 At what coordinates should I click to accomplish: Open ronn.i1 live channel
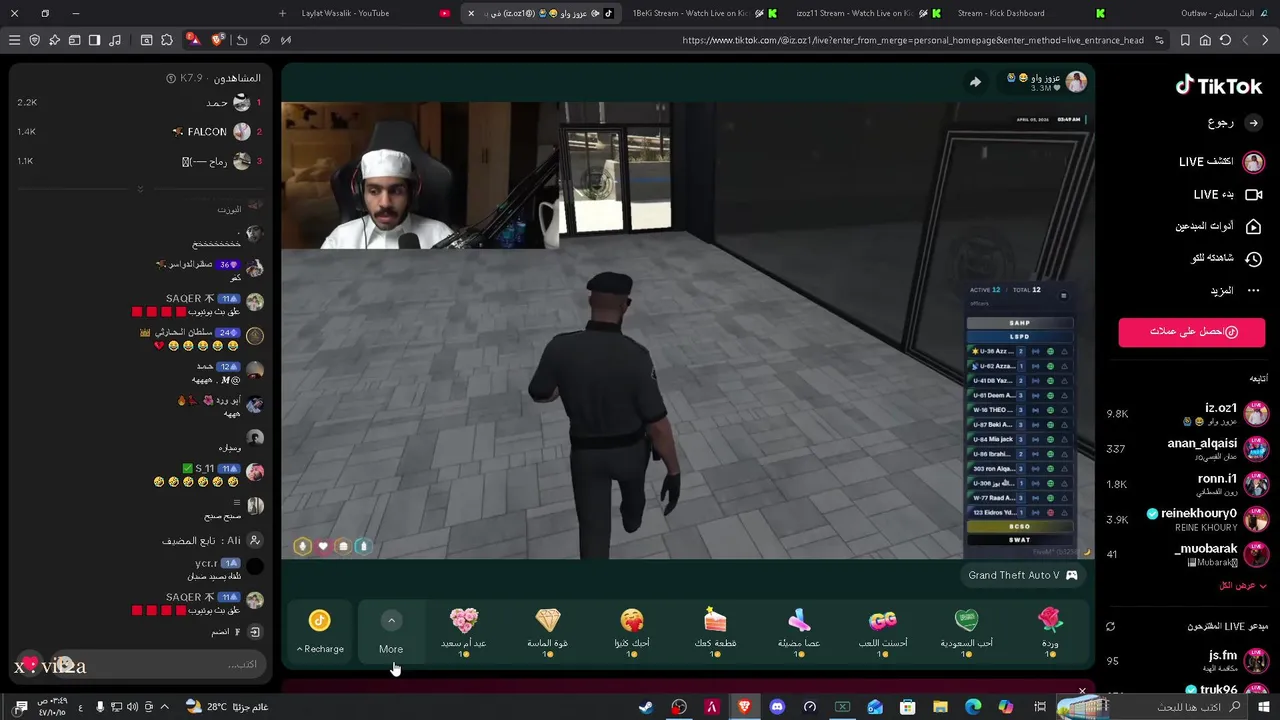point(1187,484)
